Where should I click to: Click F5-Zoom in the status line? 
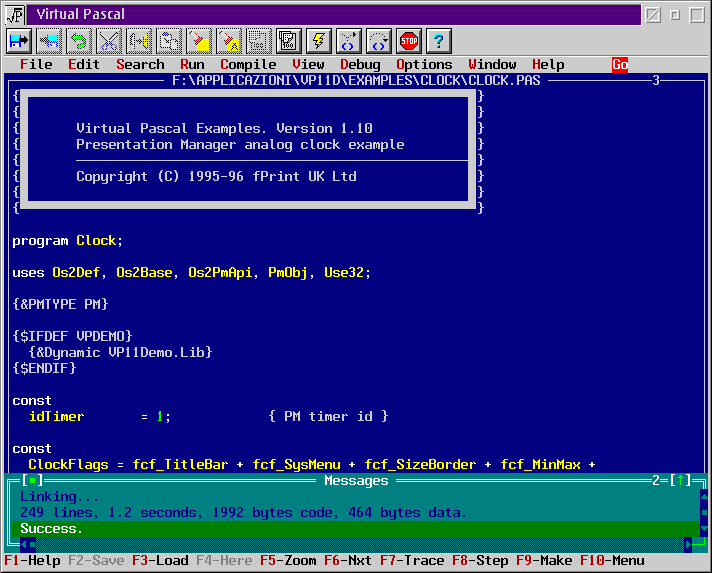coord(288,561)
